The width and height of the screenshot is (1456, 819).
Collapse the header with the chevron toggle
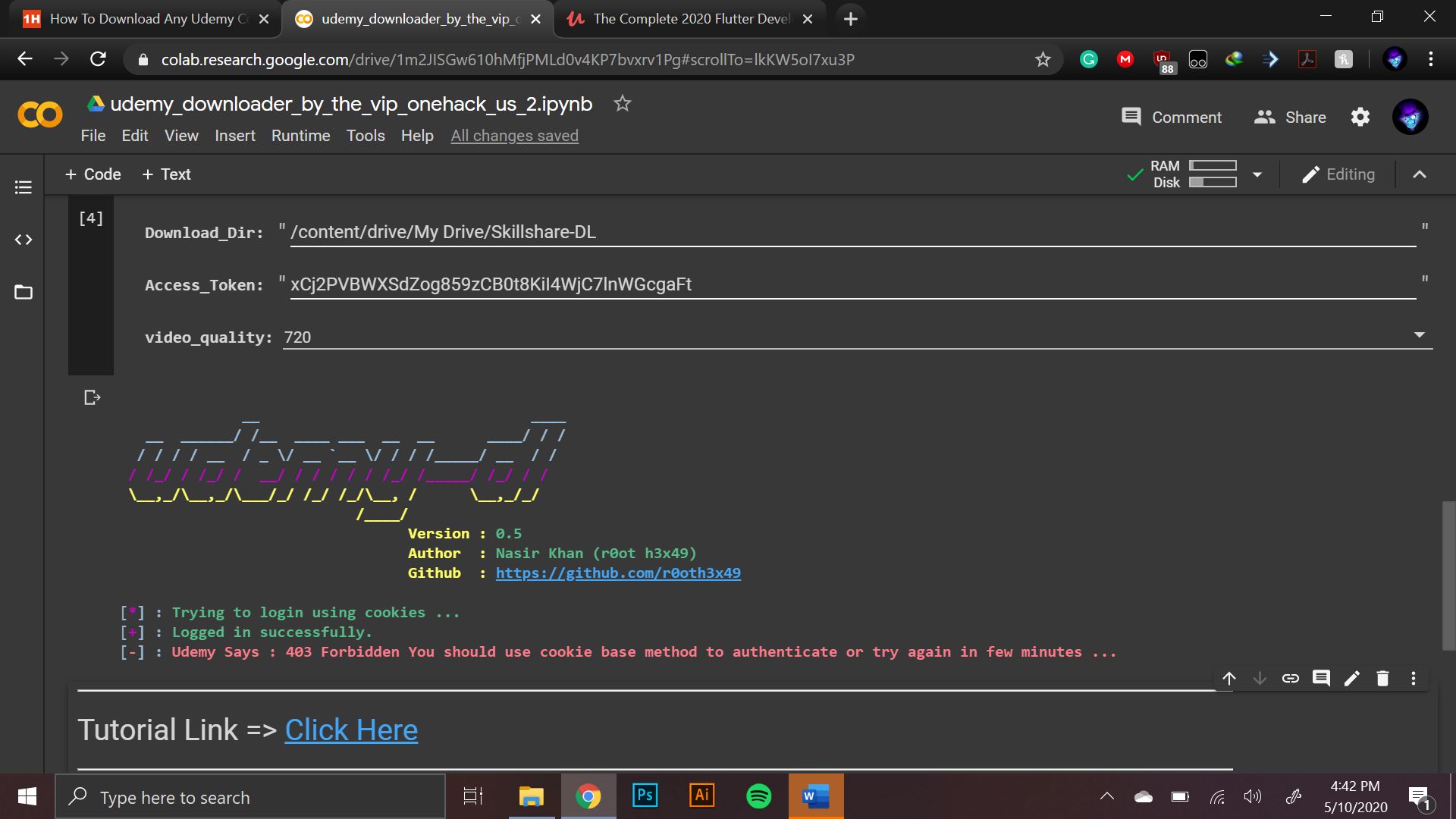coord(1420,174)
